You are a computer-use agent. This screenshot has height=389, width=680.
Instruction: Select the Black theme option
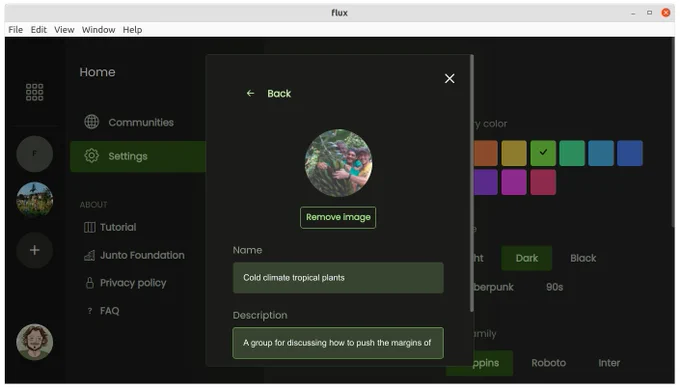(x=583, y=258)
